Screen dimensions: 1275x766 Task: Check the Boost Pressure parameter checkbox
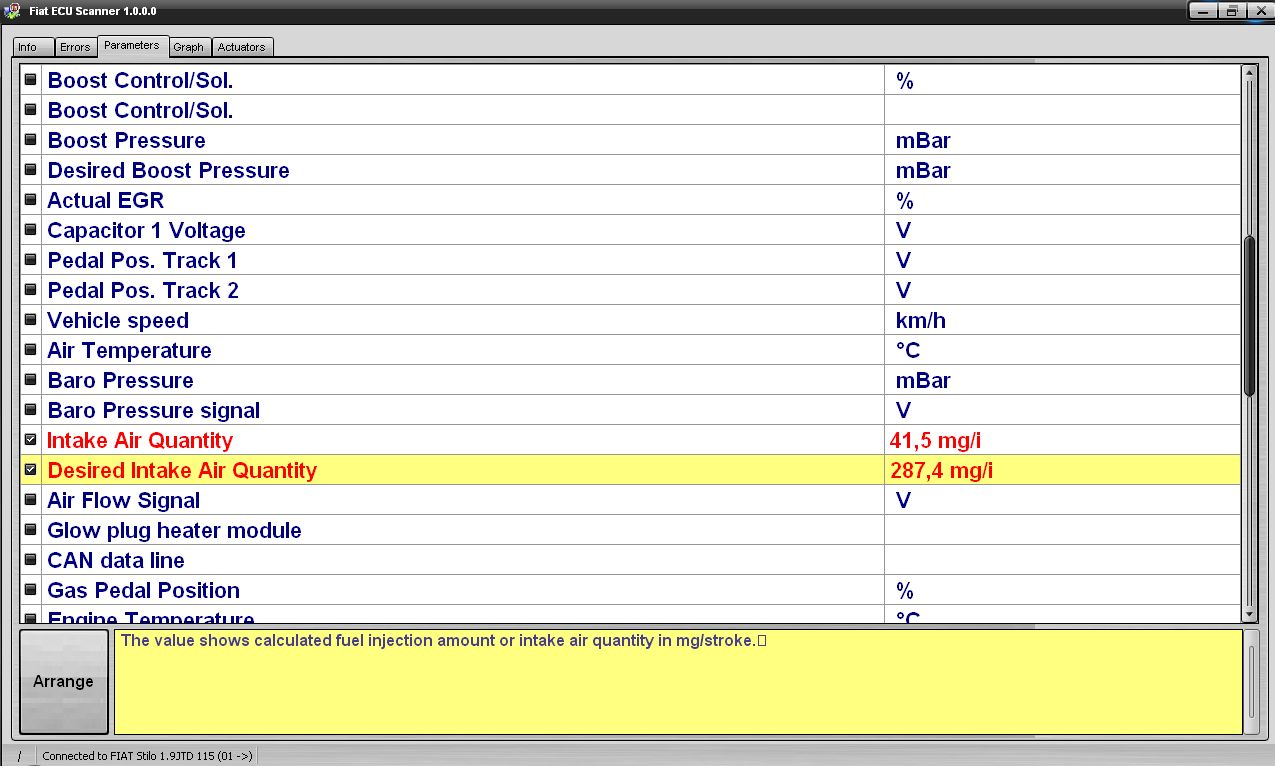click(x=30, y=139)
